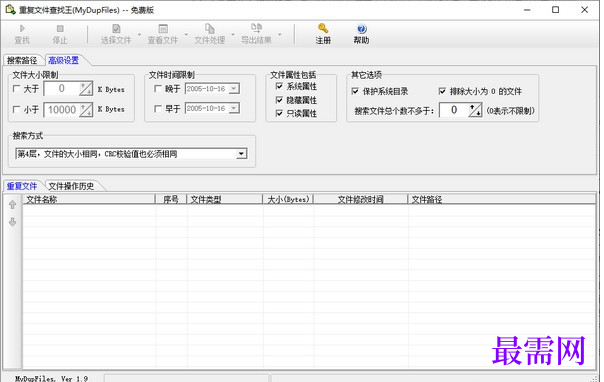The width and height of the screenshot is (604, 382).
Task: Sort by the 文件名称 column header
Action: (89, 199)
